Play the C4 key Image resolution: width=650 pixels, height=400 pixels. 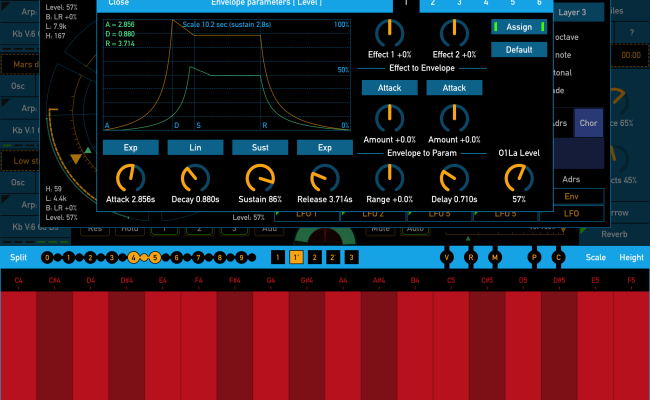coord(18,345)
